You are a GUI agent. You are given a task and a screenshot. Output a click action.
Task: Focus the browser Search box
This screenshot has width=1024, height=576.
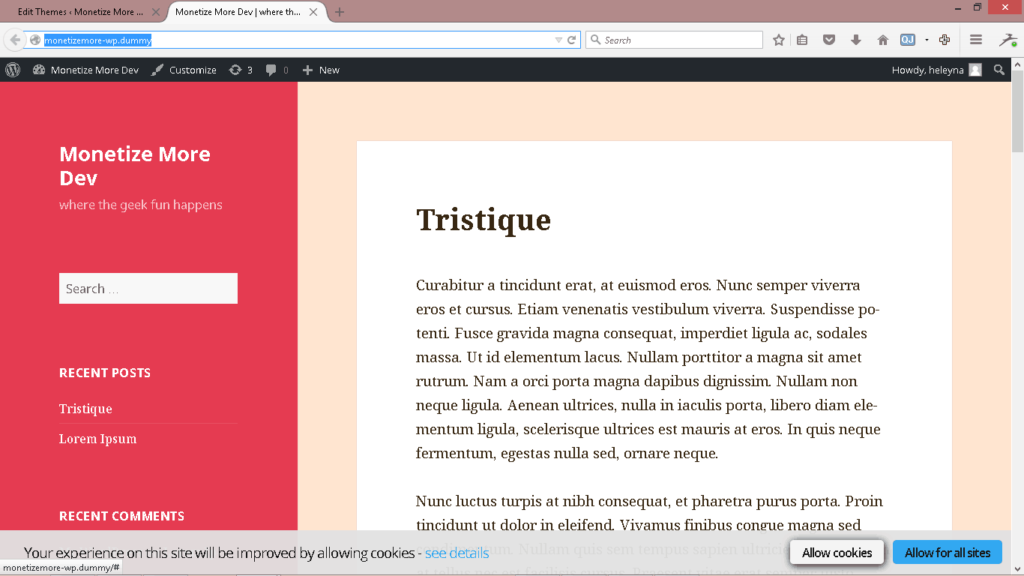click(674, 40)
